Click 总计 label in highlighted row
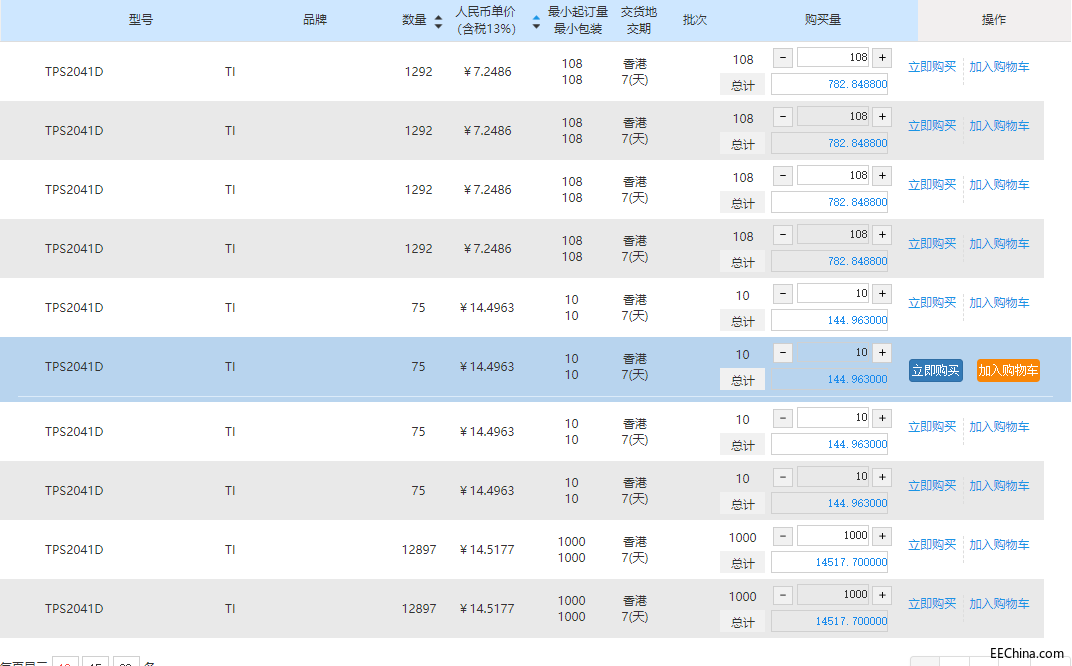Screen dimensions: 1072x666 tap(742, 379)
